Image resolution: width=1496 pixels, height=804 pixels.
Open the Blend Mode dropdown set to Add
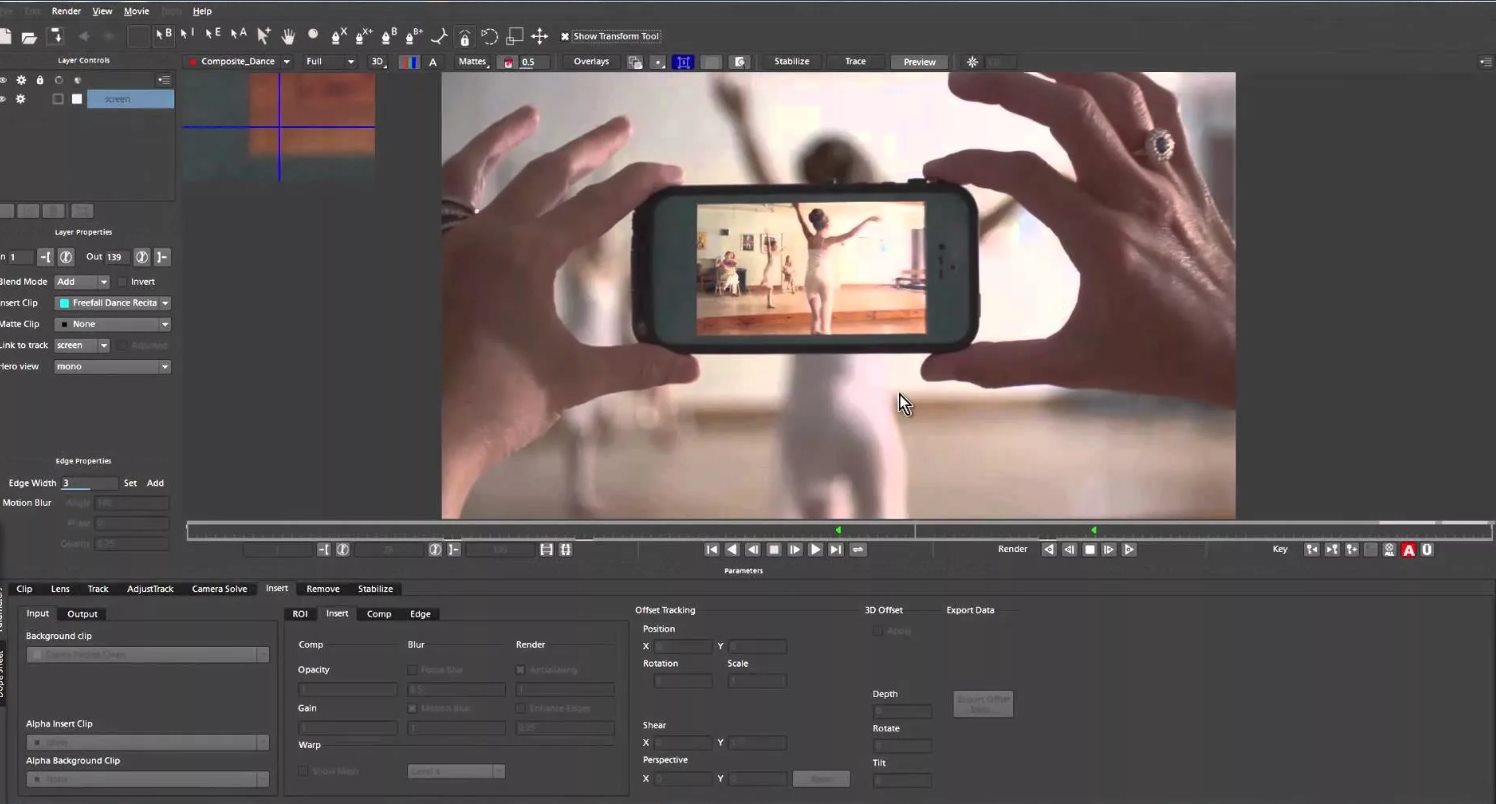(82, 282)
